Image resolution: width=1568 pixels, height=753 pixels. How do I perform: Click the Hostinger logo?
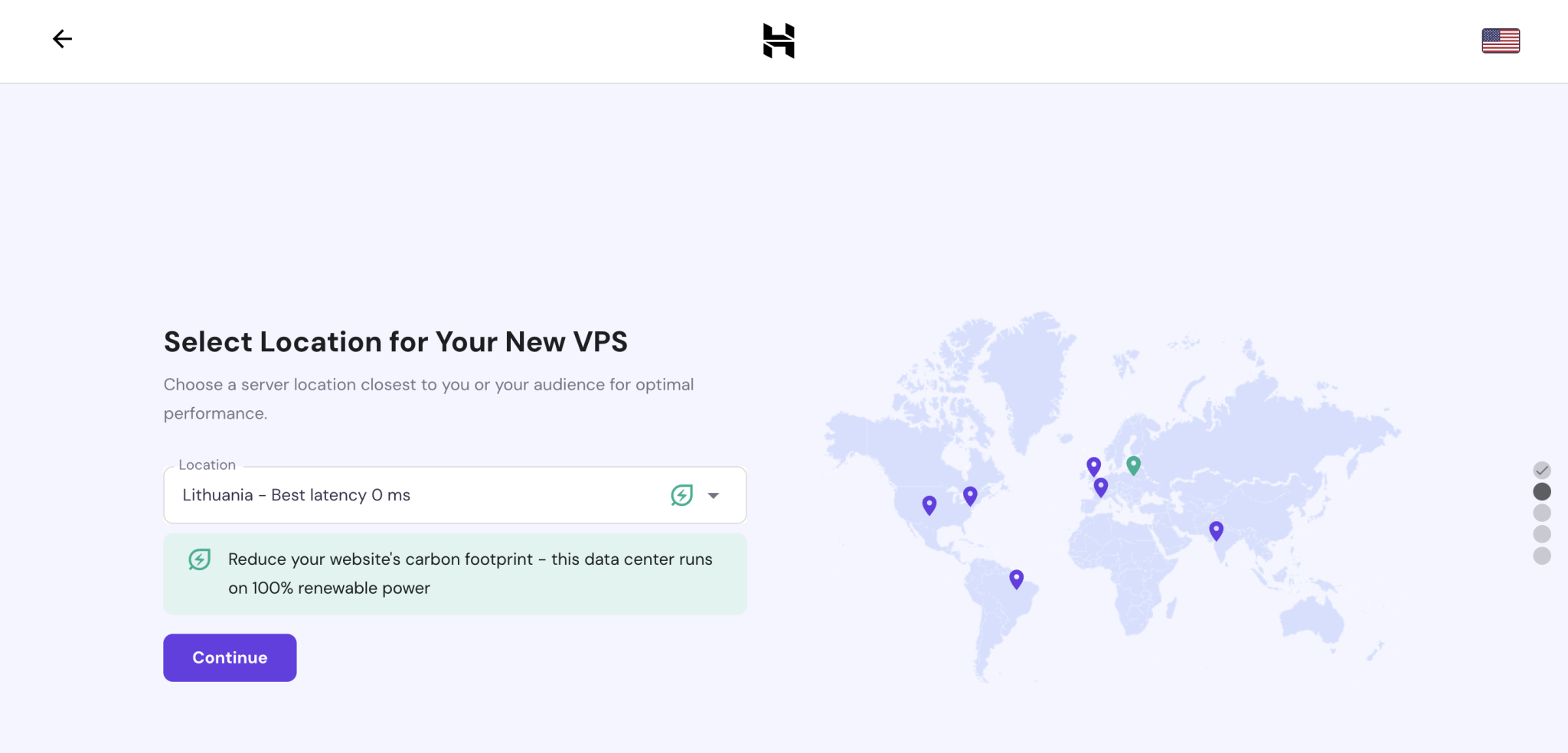(x=778, y=41)
